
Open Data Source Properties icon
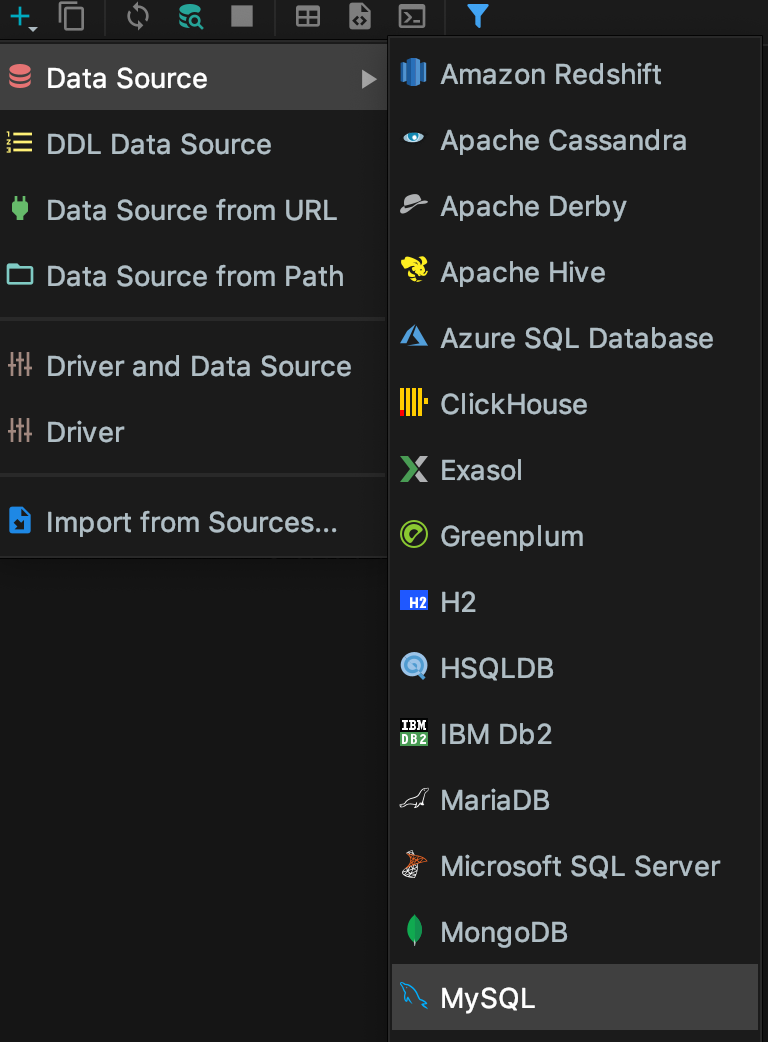click(x=191, y=17)
